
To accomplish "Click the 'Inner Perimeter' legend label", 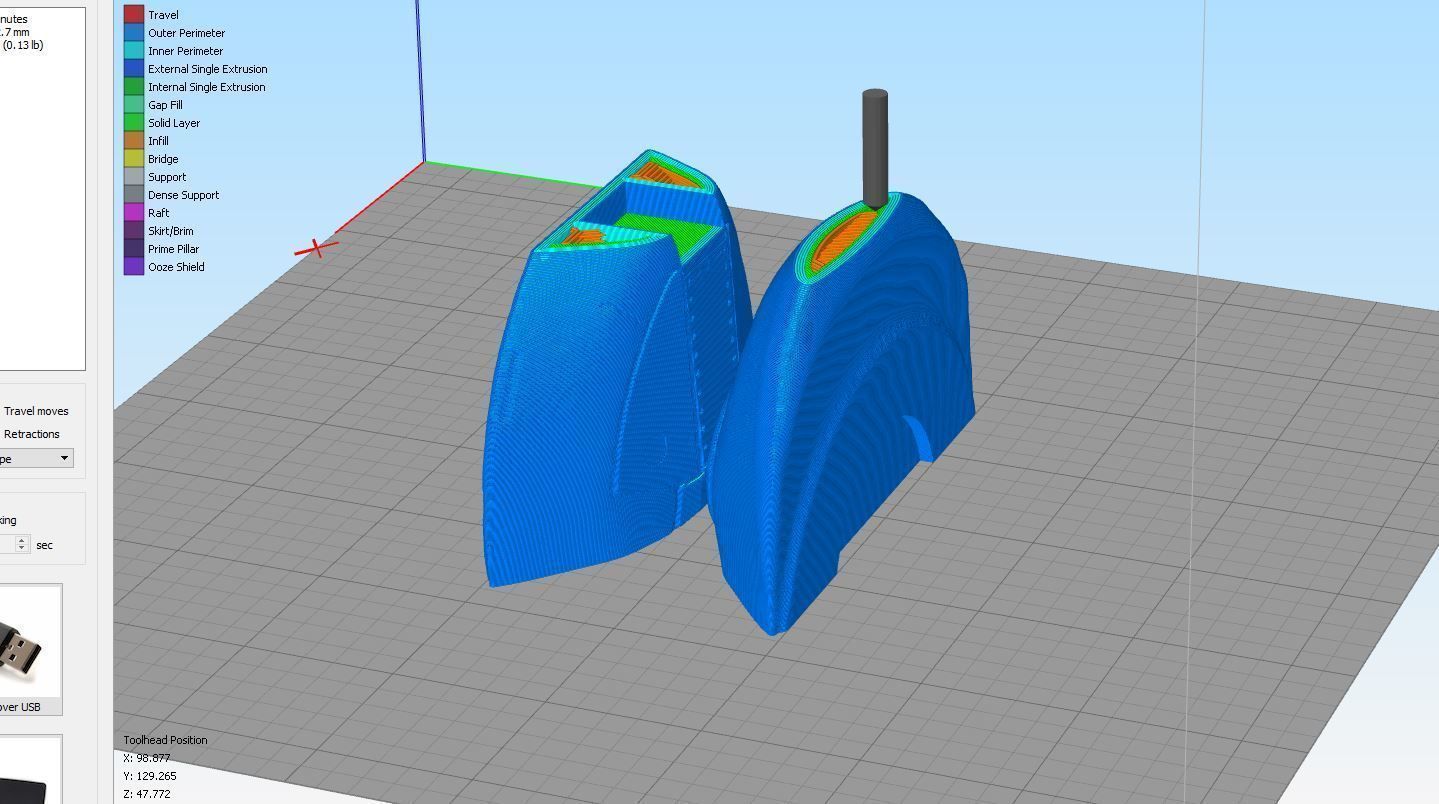I will 185,51.
